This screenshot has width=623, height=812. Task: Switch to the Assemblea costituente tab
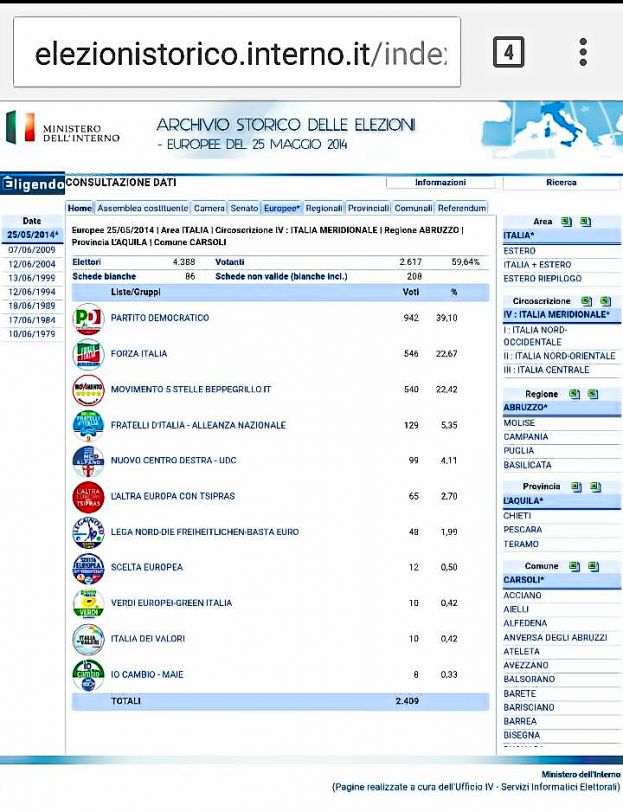point(143,208)
